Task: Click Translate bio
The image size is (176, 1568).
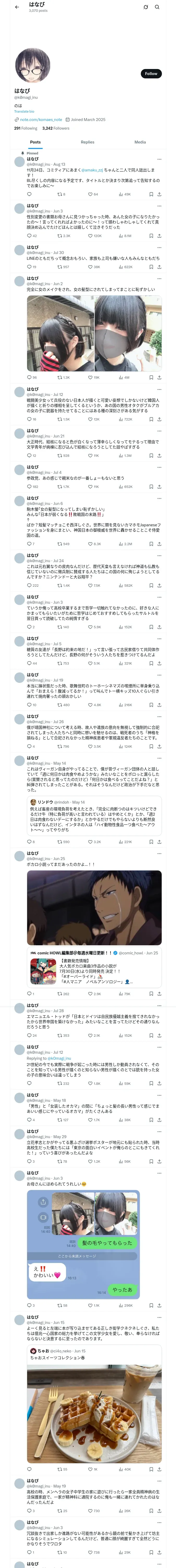Action: click(x=24, y=111)
